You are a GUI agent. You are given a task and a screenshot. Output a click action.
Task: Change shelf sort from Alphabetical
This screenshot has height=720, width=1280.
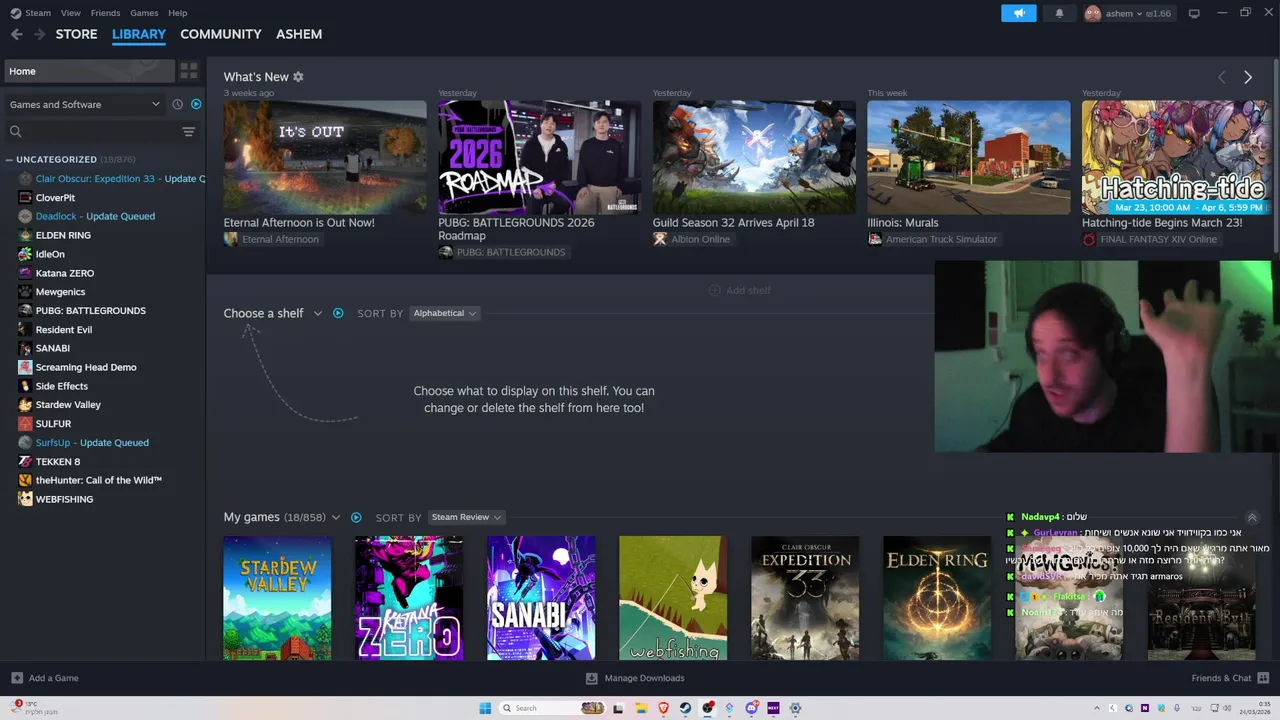[x=445, y=313]
